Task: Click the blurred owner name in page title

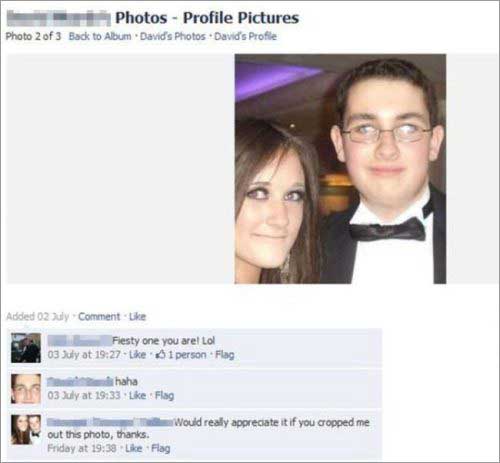Action: (x=59, y=18)
